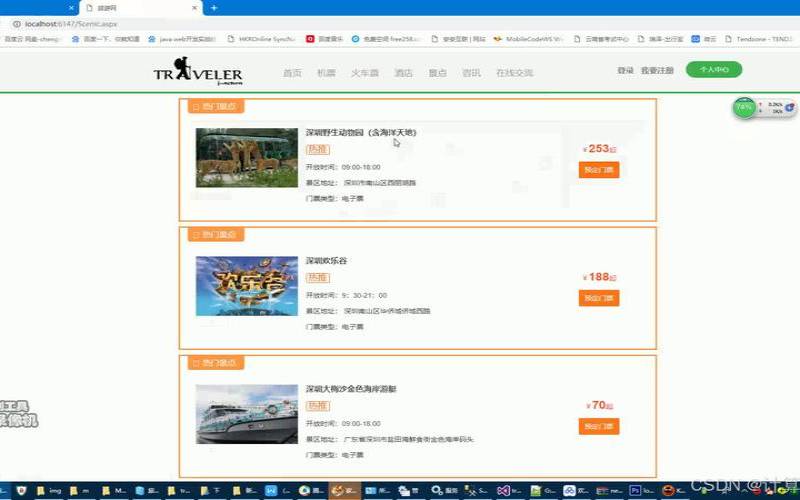Open the 首页 home nav item
The width and height of the screenshot is (800, 500).
[x=292, y=73]
